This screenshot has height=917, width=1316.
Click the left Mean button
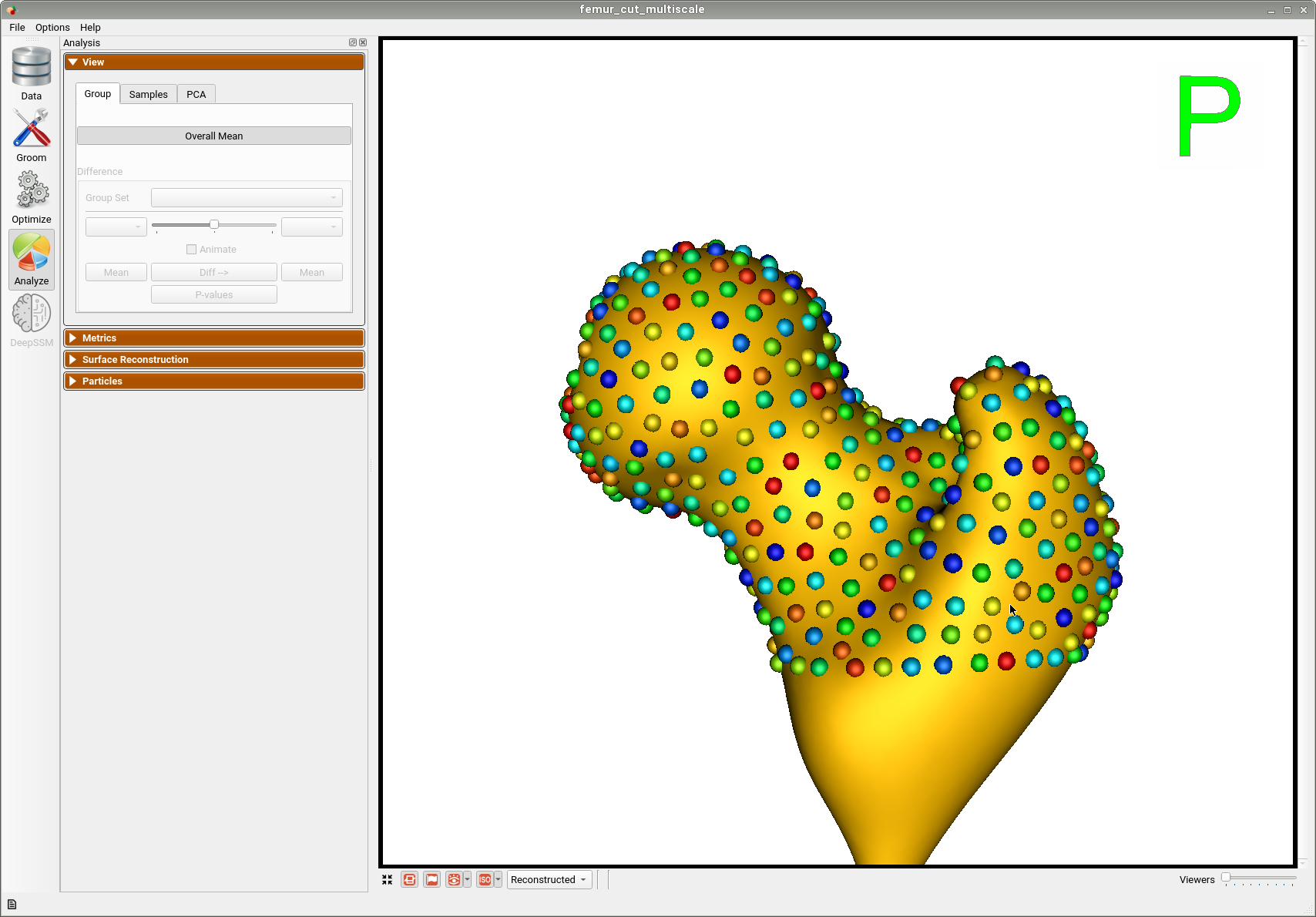click(x=116, y=272)
